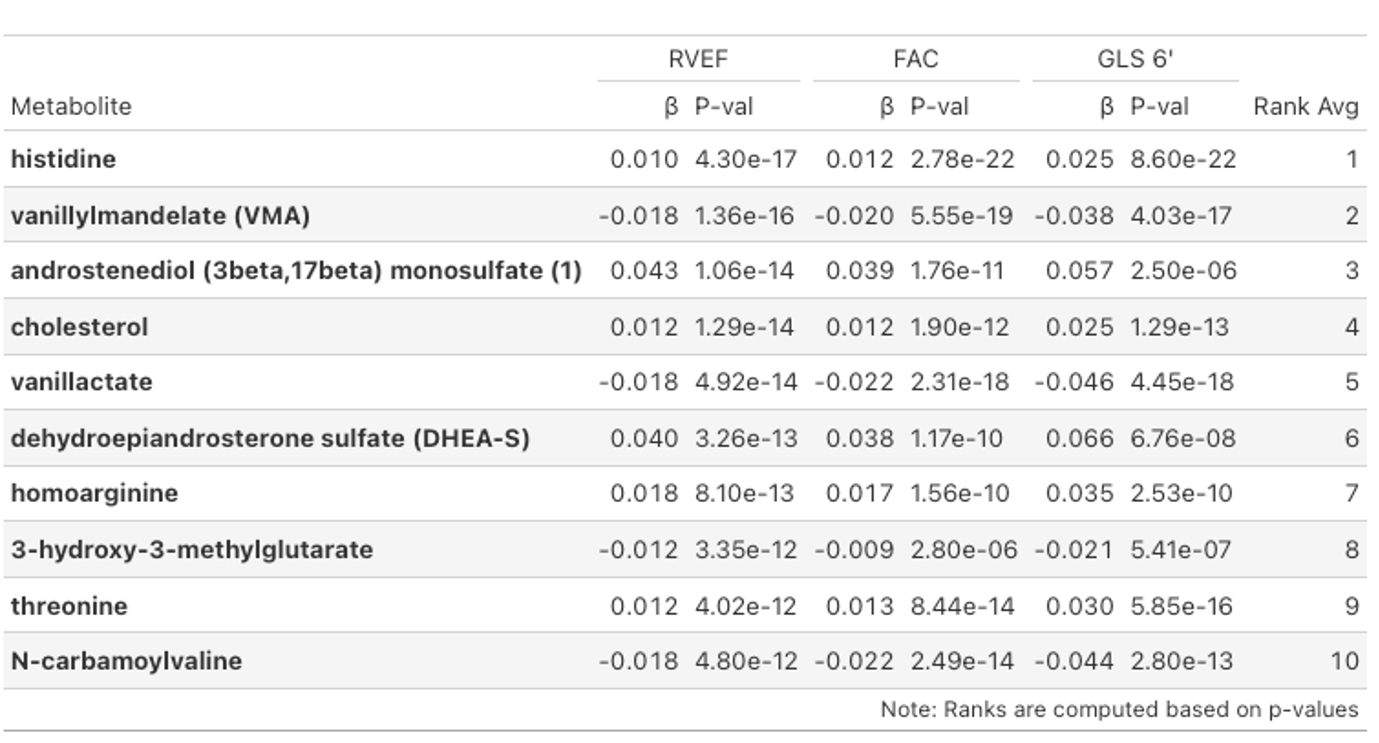Click threonine GLS 6' P-value 5.85e-16
Screen dimensions: 1379x743
click(1182, 606)
